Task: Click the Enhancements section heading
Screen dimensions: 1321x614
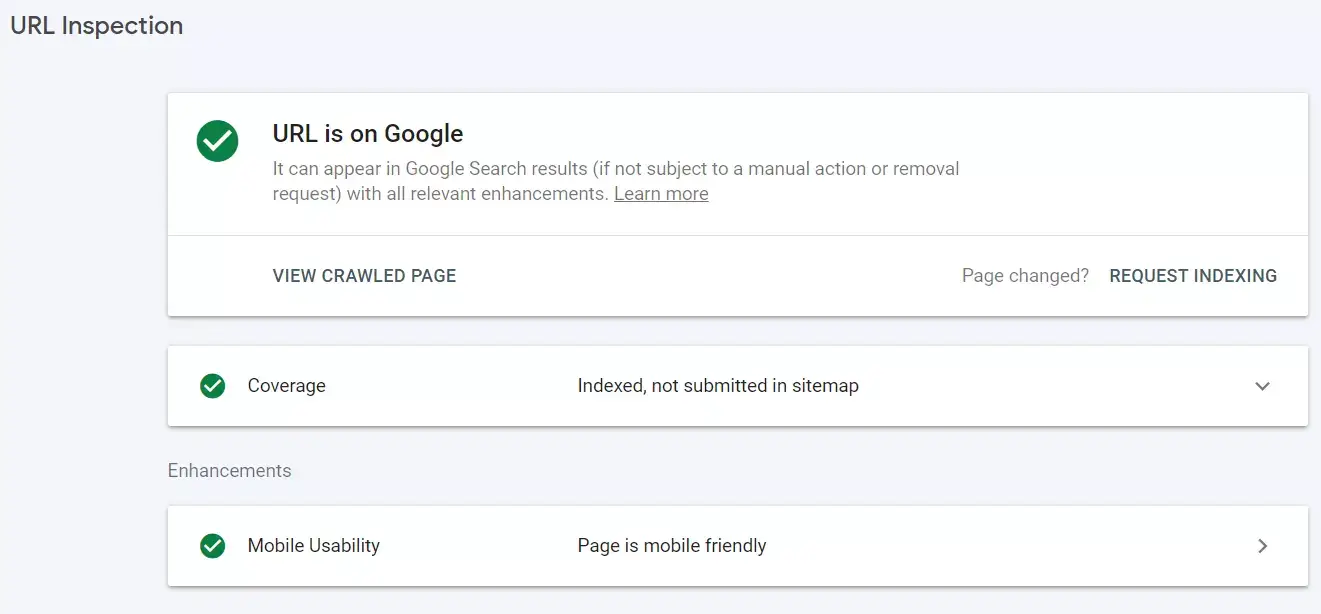Action: click(229, 471)
